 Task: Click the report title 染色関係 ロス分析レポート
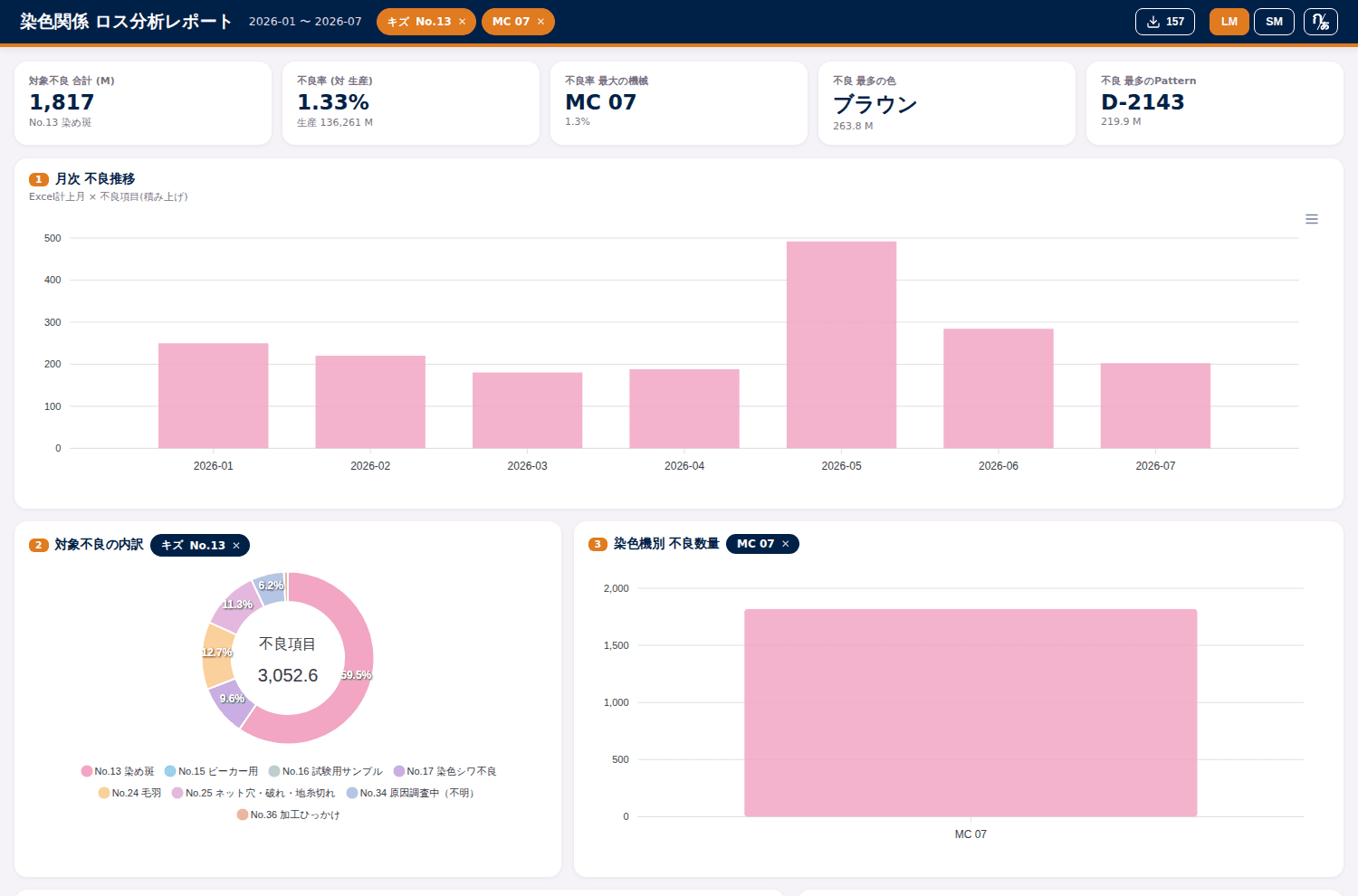[126, 22]
